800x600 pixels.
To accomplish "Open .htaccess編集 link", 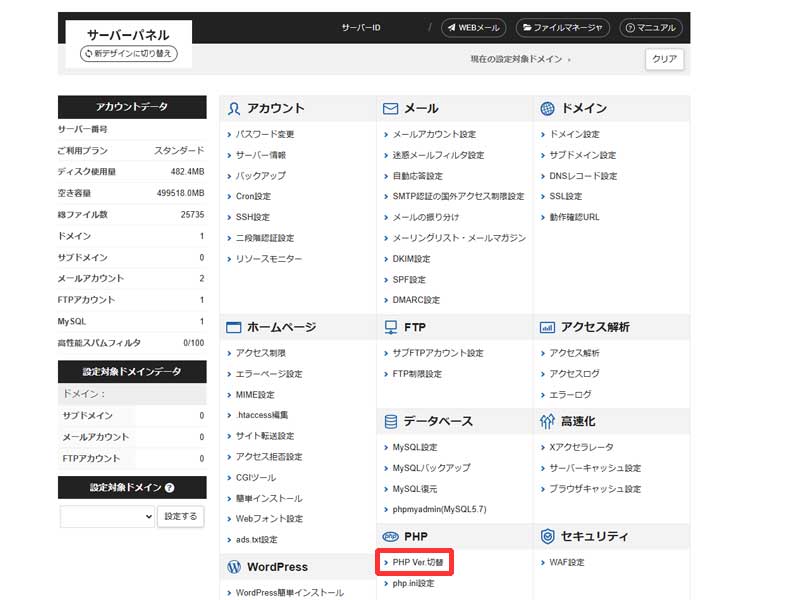I will click(x=262, y=415).
